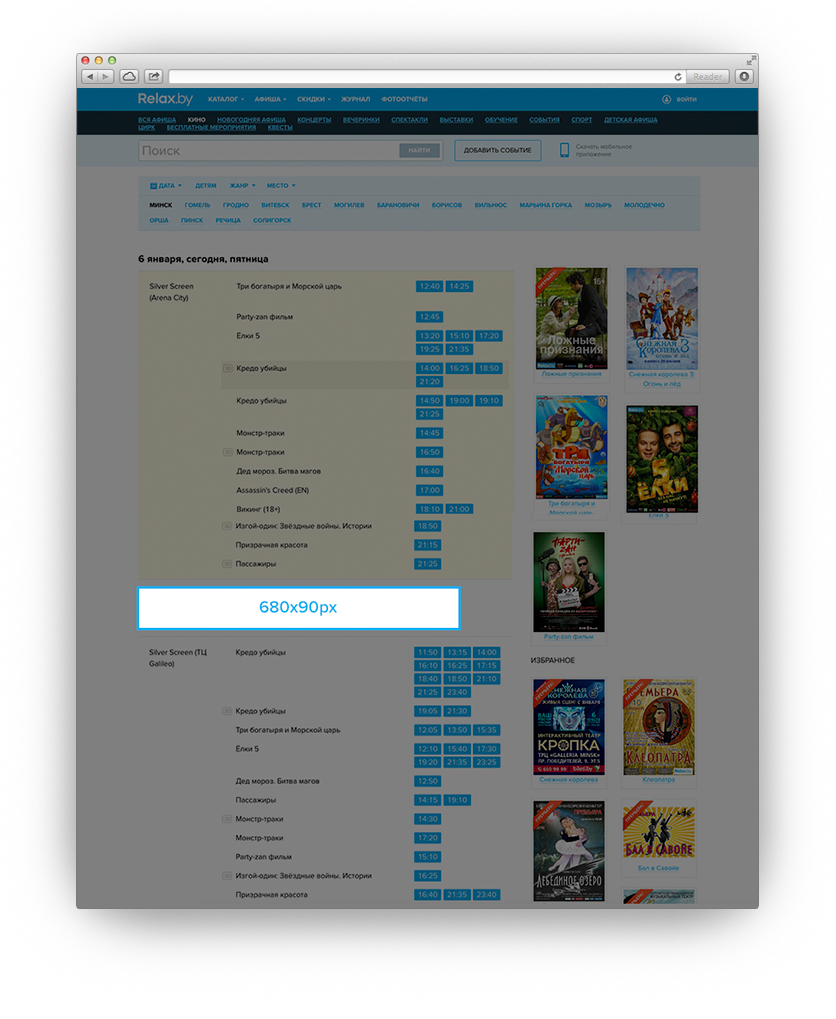Screen dimensions: 836x1019
Task: Apply the Детям filter
Action: tap(205, 186)
